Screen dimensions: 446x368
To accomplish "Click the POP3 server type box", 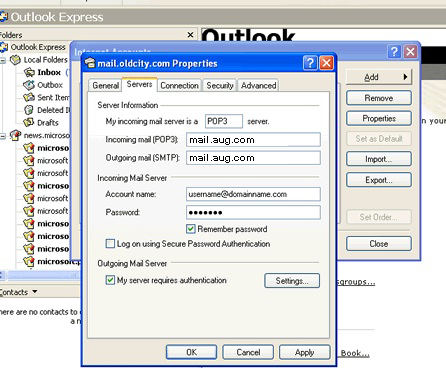I will click(224, 121).
